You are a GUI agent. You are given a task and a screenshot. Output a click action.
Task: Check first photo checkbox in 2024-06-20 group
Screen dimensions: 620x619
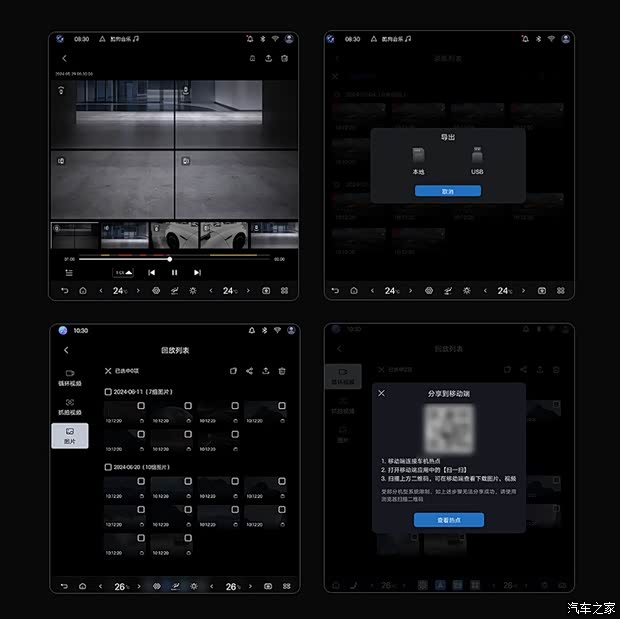[x=141, y=481]
